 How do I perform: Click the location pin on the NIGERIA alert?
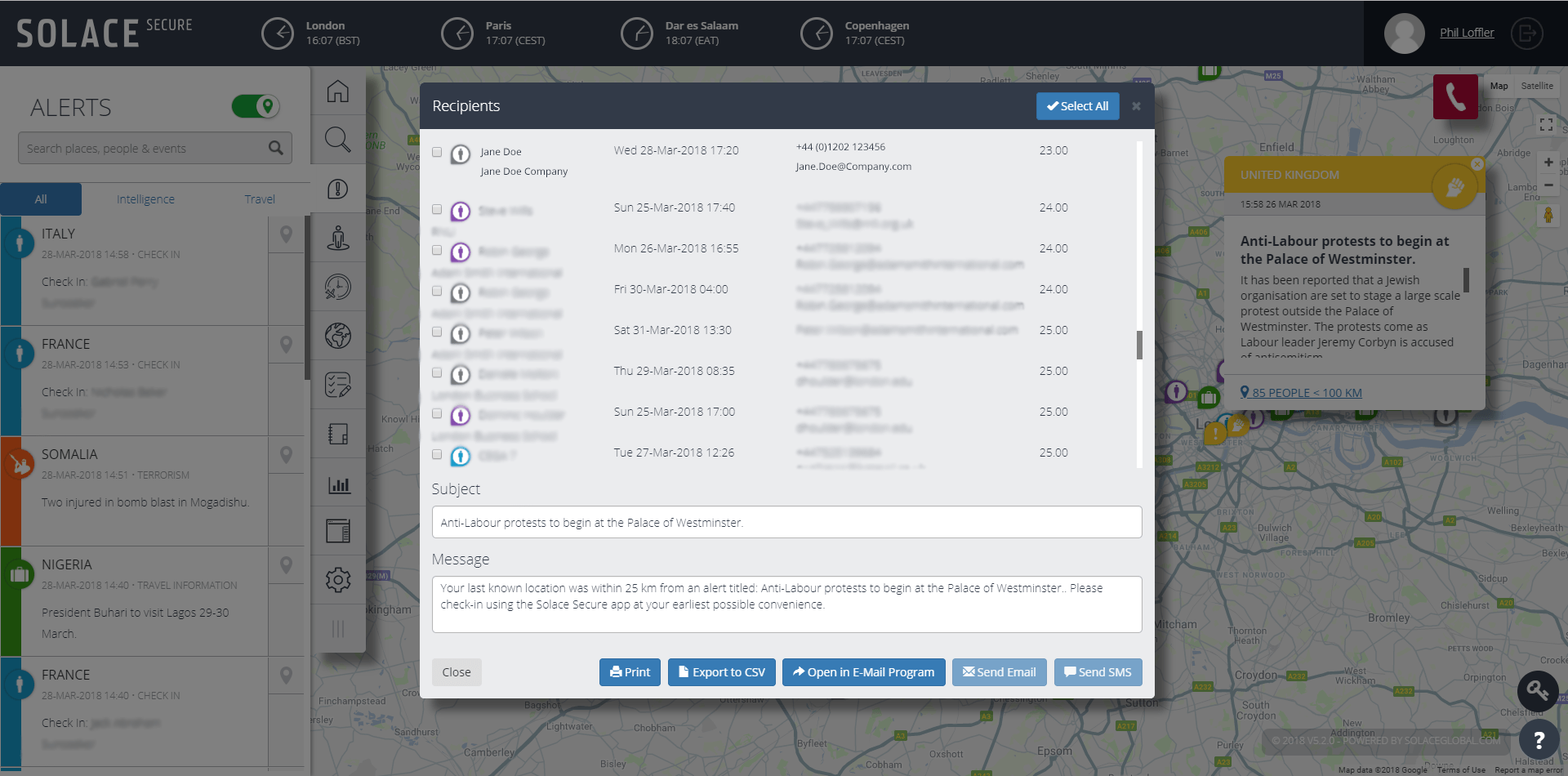point(286,565)
